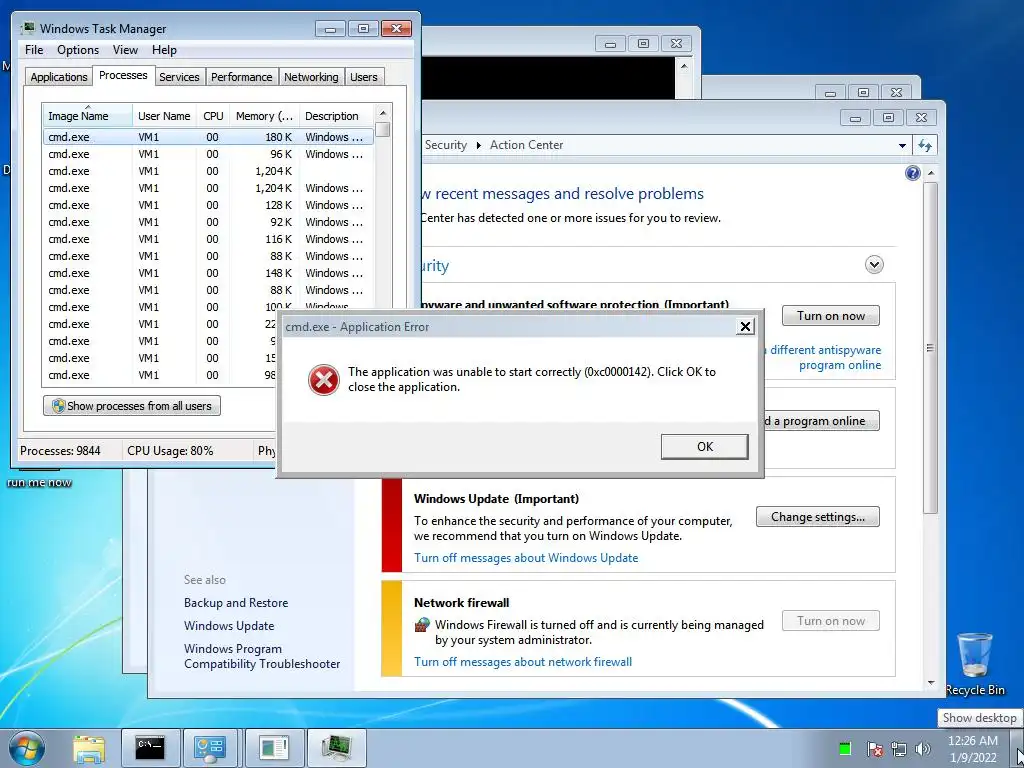
Task: Close the Application Error dialog with X
Action: pos(745,327)
